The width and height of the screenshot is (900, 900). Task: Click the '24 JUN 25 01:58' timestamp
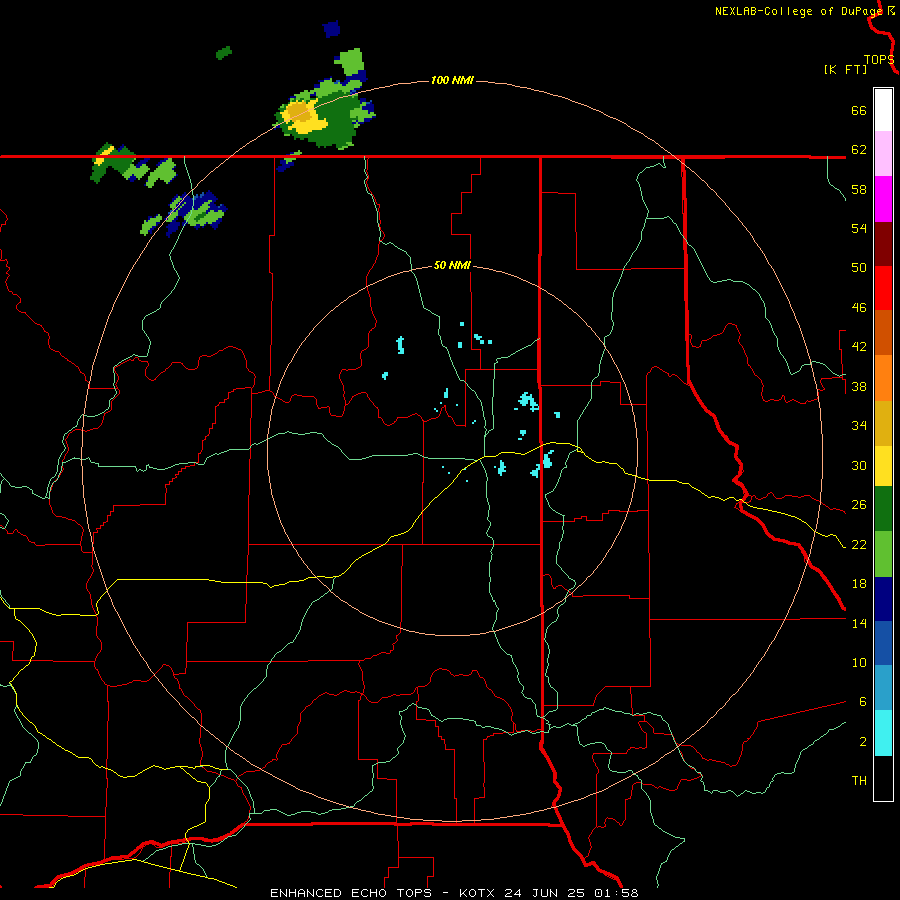click(x=572, y=893)
